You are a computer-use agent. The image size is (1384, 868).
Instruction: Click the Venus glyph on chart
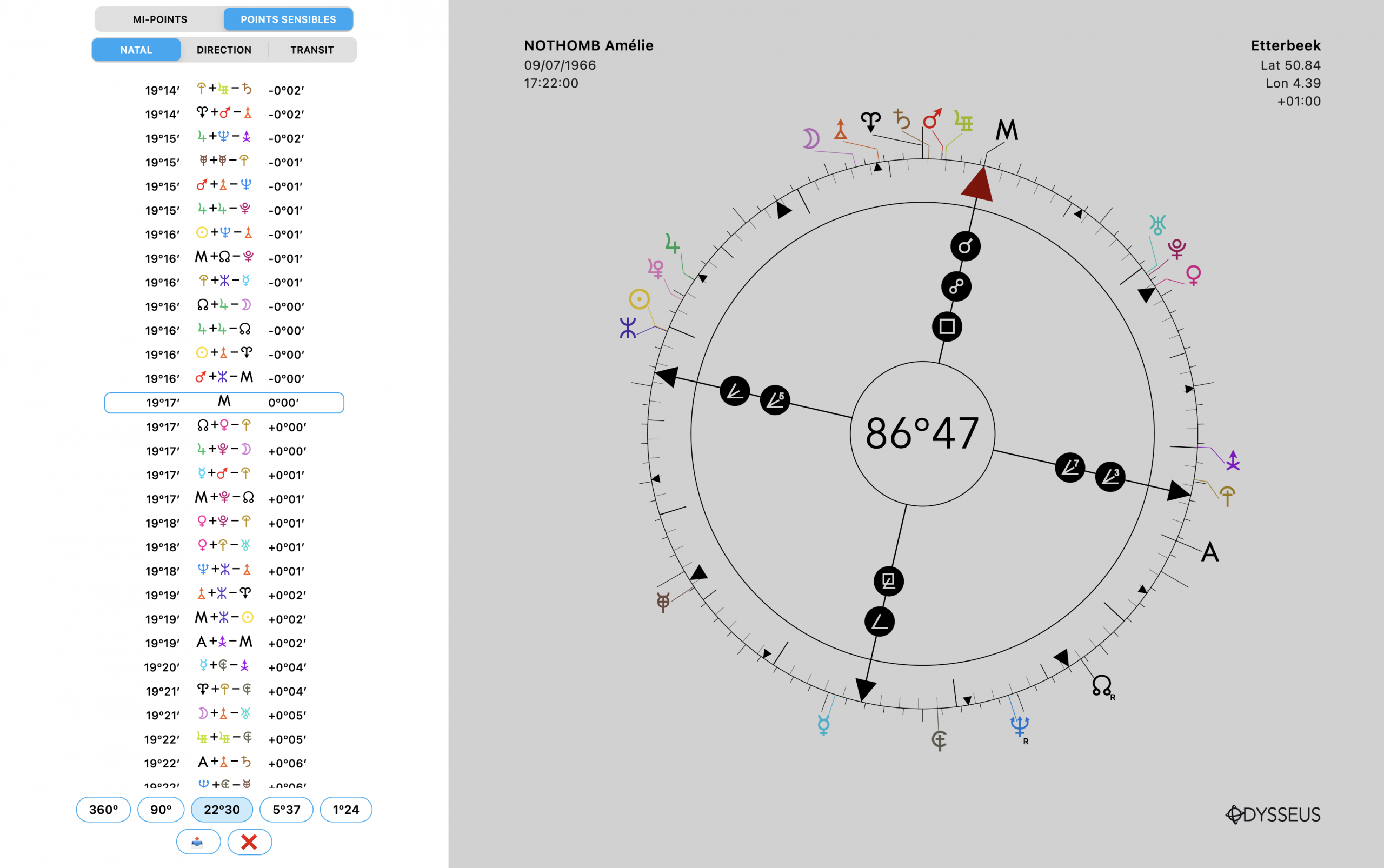pyautogui.click(x=1193, y=275)
